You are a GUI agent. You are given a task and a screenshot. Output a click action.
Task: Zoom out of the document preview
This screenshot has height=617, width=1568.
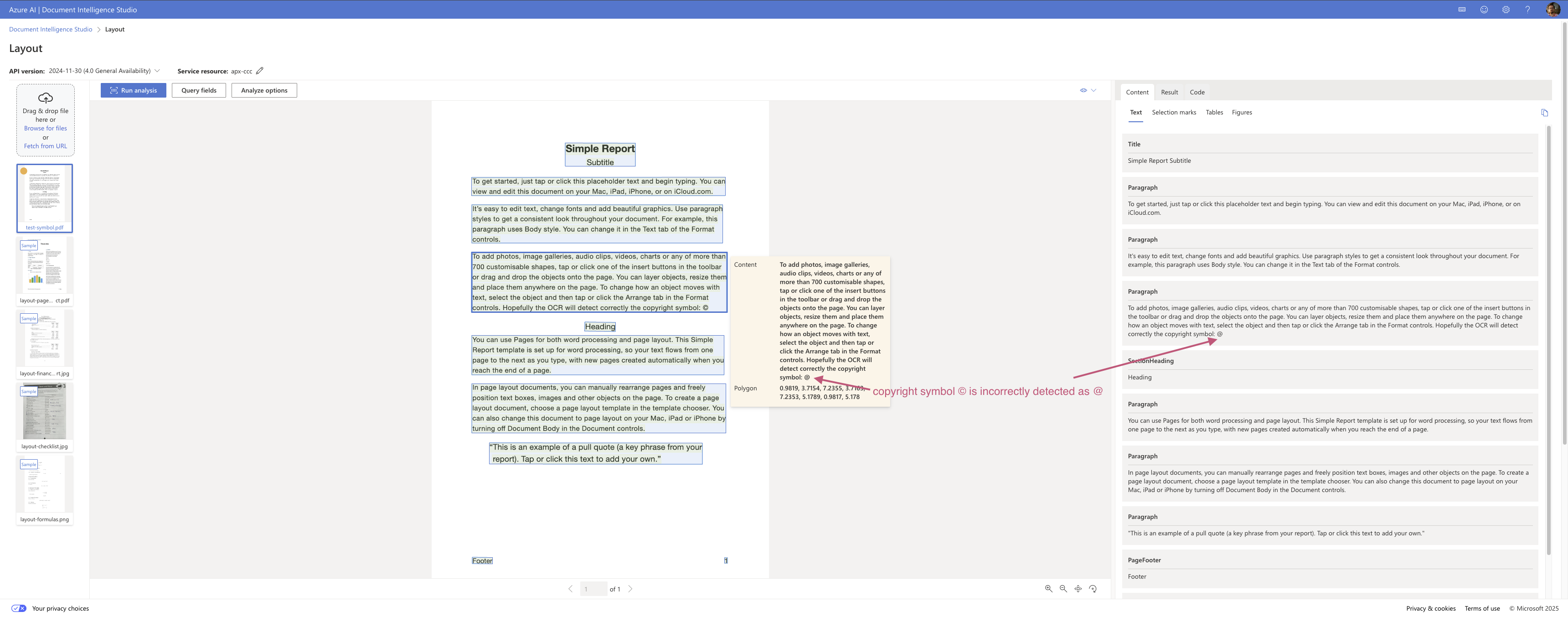pos(1063,588)
